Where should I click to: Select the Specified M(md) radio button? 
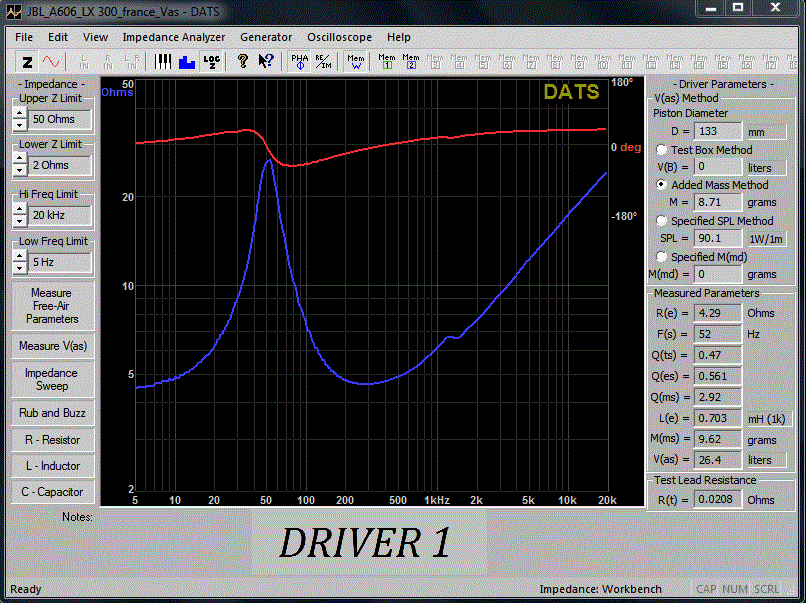tap(662, 257)
